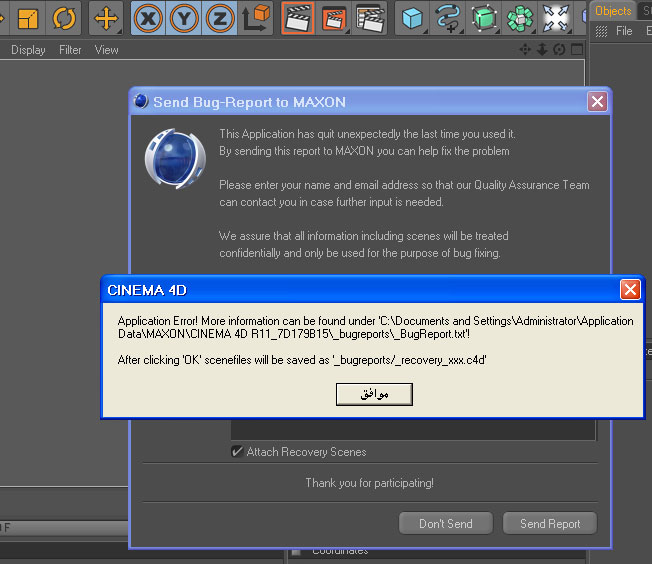Screen dimensions: 652x564
Task: Click the dark text area above Attach Recovery Scenes
Action: click(413, 430)
